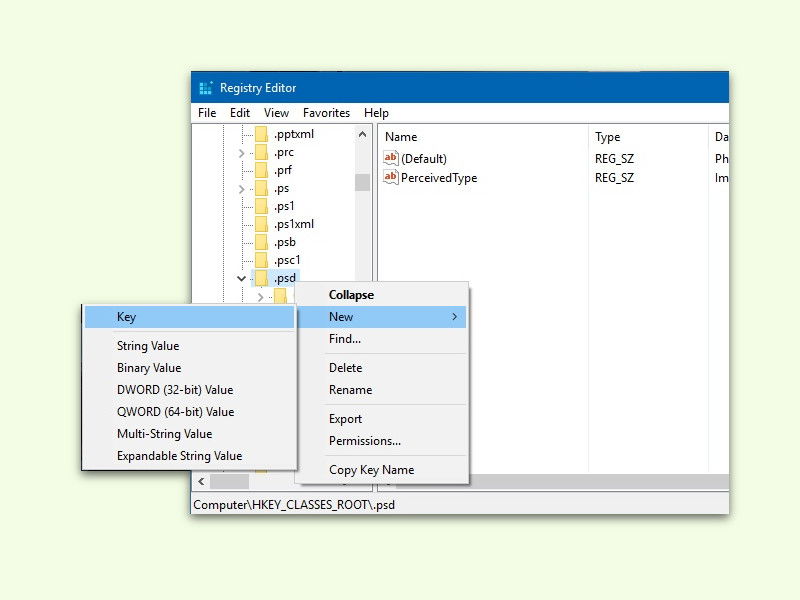The width and height of the screenshot is (800, 600).
Task: Select Binary Value in the submenu
Action: click(189, 368)
